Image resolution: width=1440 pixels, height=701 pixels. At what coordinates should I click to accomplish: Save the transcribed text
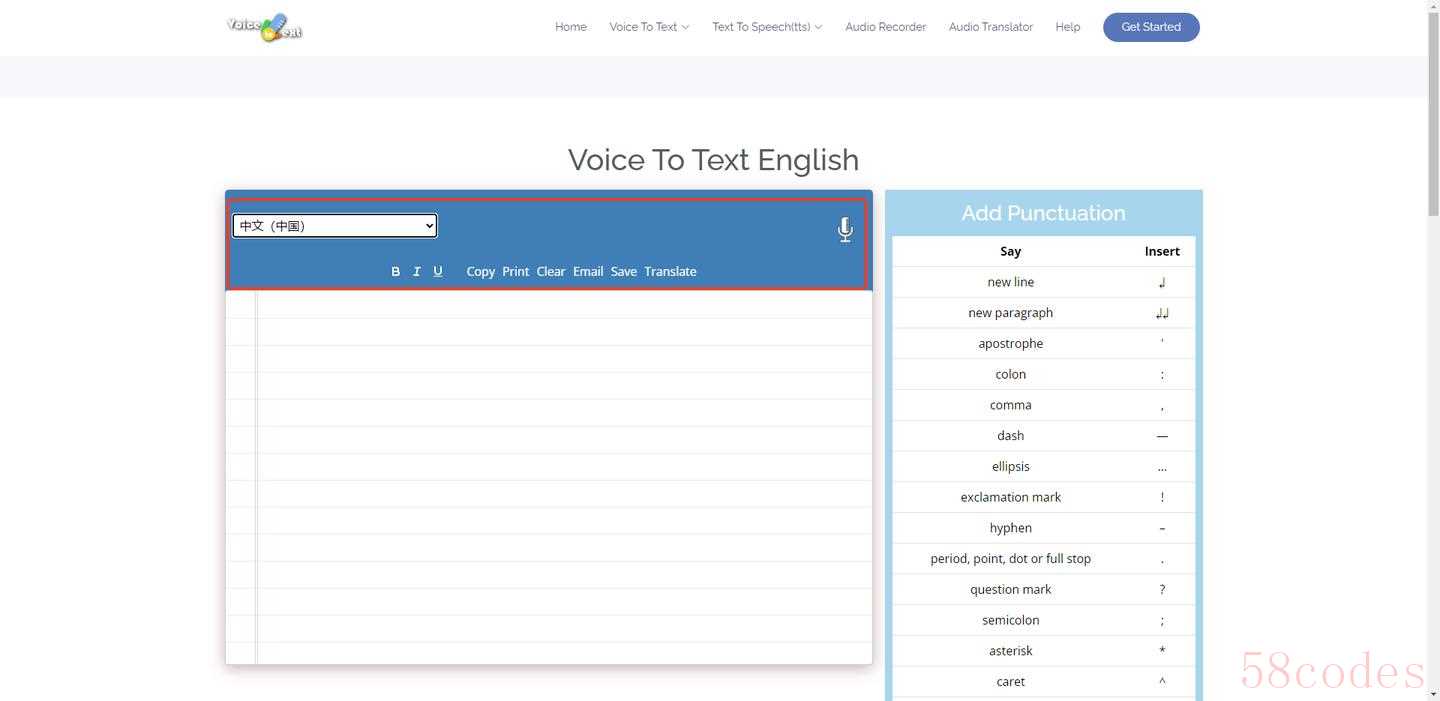(624, 271)
